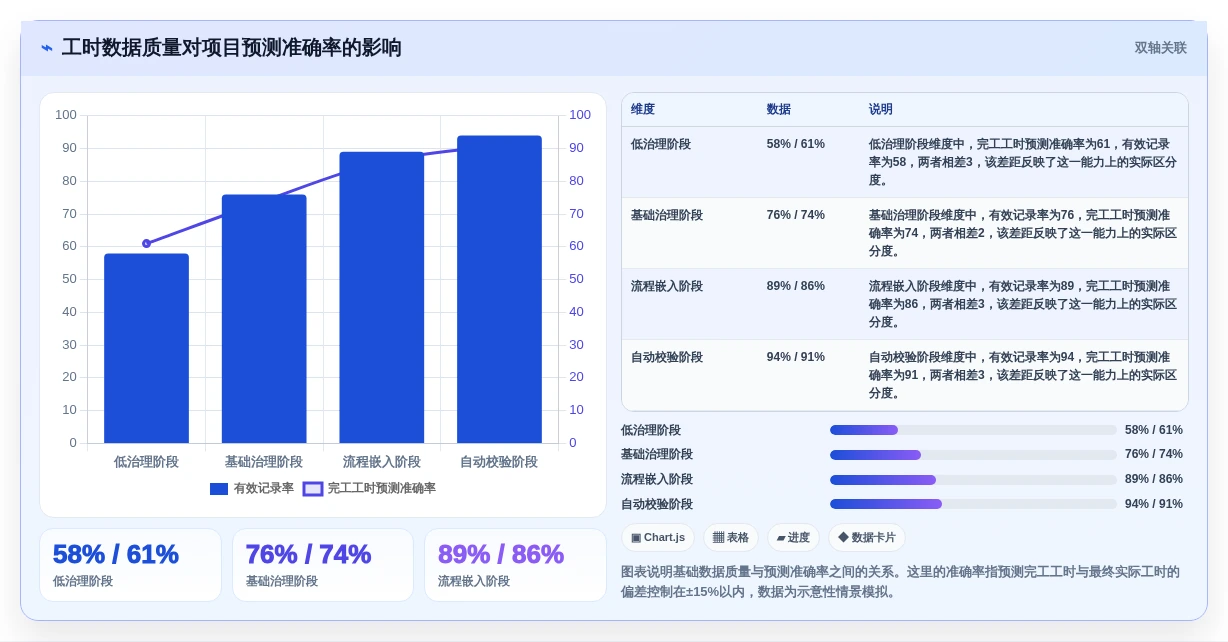Viewport: 1228px width, 642px height.
Task: Click the 58% / 61% value beside progress bar
Action: (x=1154, y=430)
